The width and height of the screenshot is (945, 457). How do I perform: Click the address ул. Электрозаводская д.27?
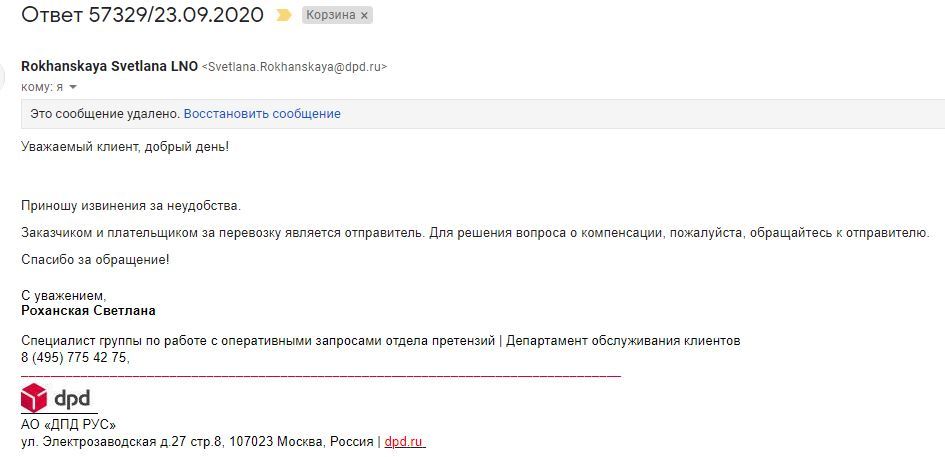pos(198,441)
